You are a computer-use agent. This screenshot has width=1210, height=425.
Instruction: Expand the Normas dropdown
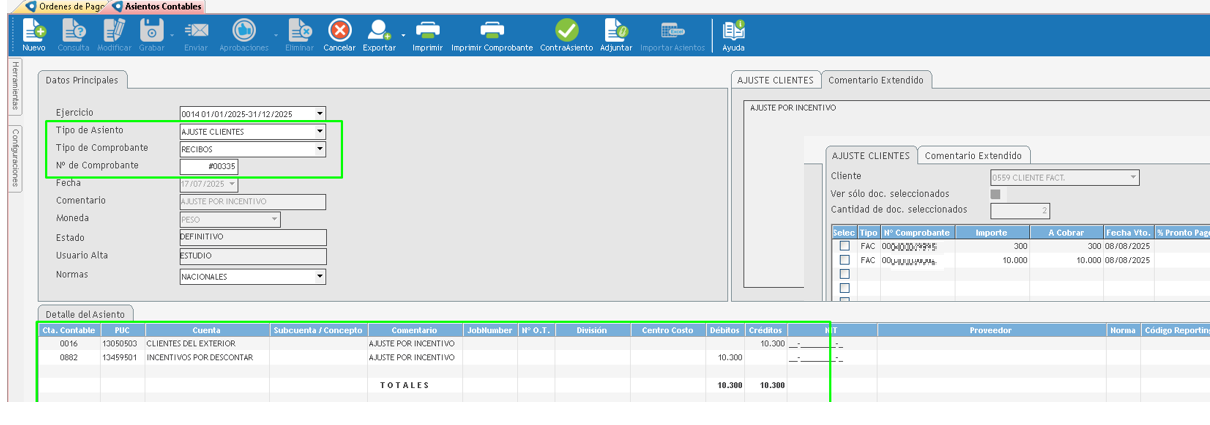320,277
